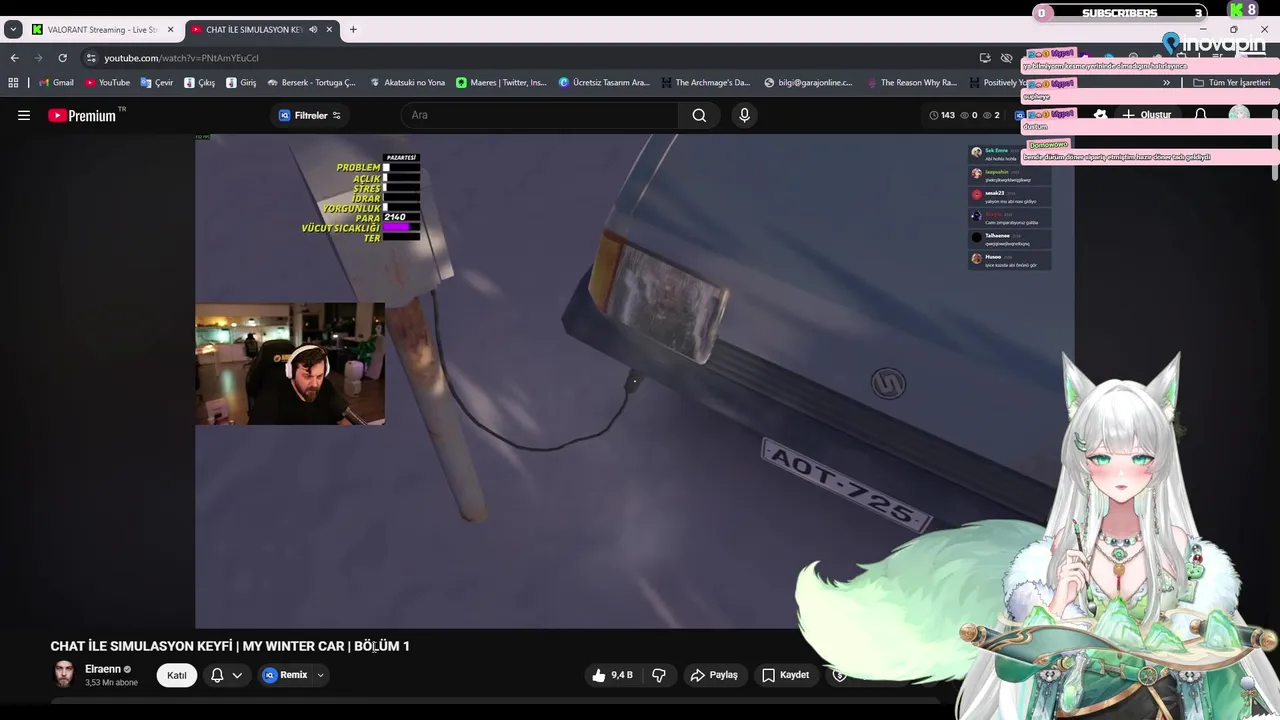Expand the bookmarks overflow chevron

(1166, 82)
